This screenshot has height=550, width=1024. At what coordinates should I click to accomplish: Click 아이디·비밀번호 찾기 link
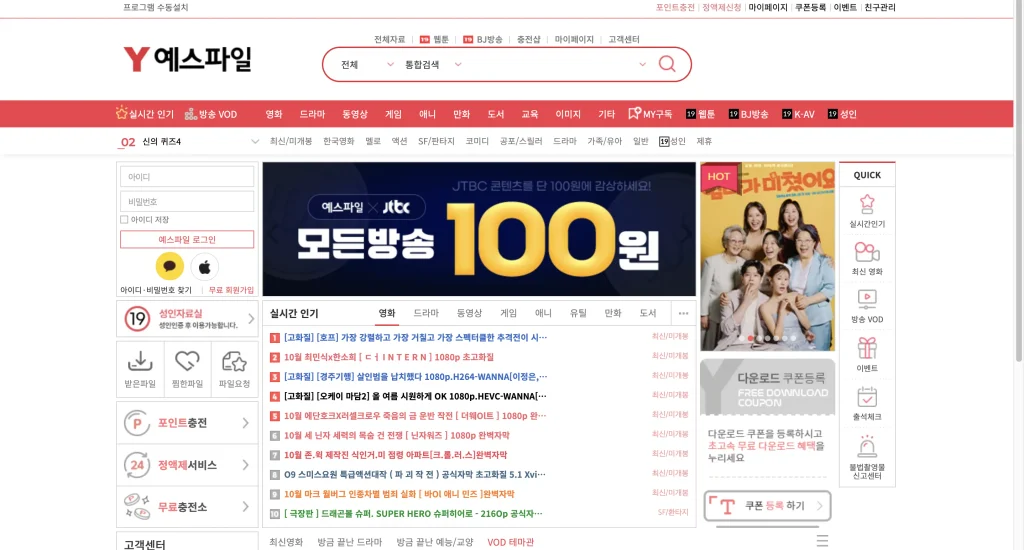pyautogui.click(x=156, y=290)
